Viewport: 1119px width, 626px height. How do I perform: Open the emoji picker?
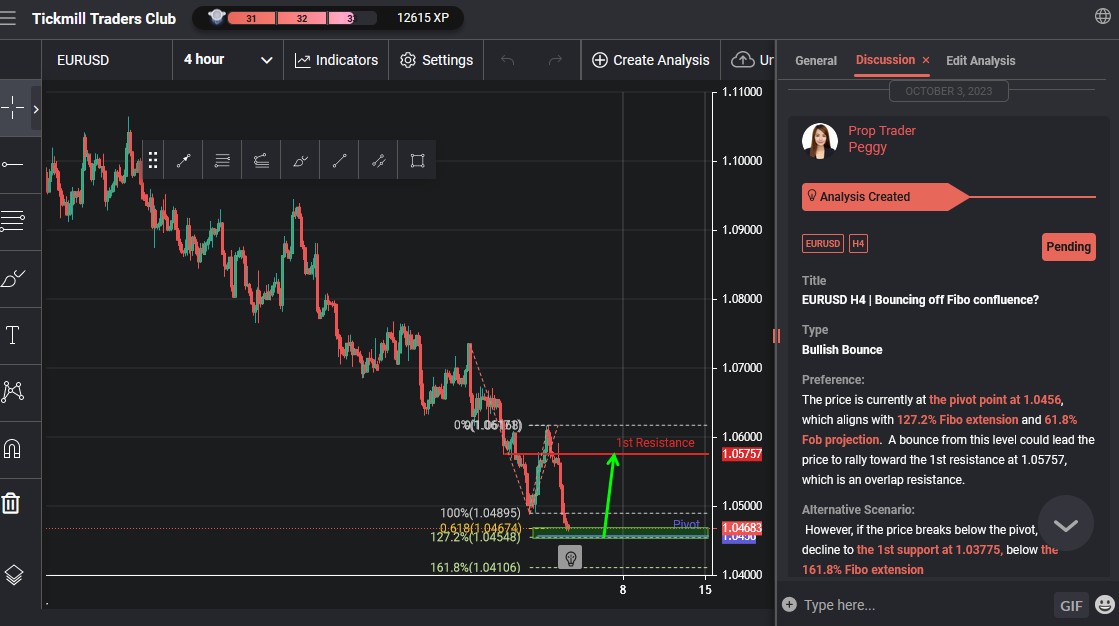click(x=1105, y=605)
